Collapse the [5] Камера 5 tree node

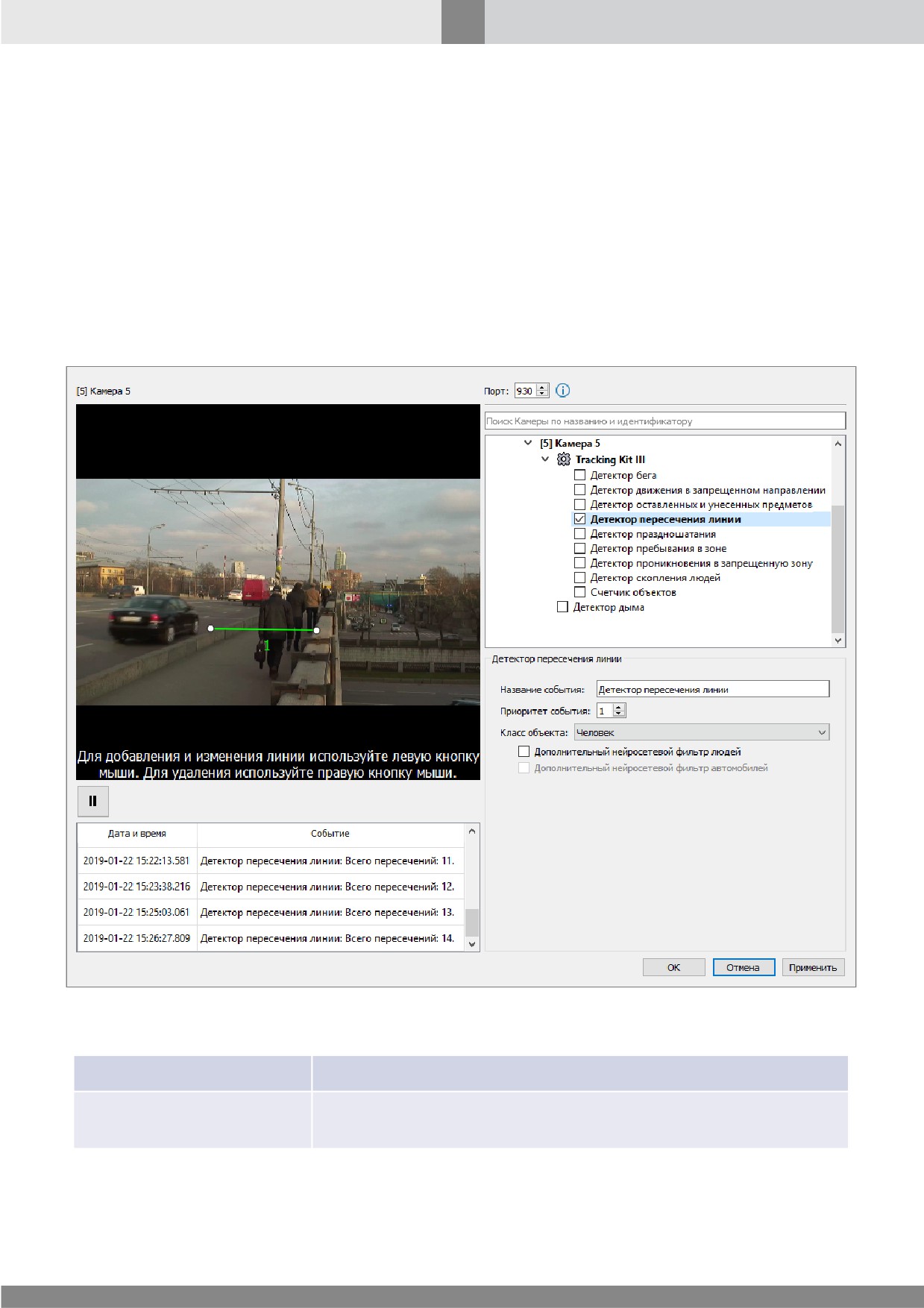[529, 443]
